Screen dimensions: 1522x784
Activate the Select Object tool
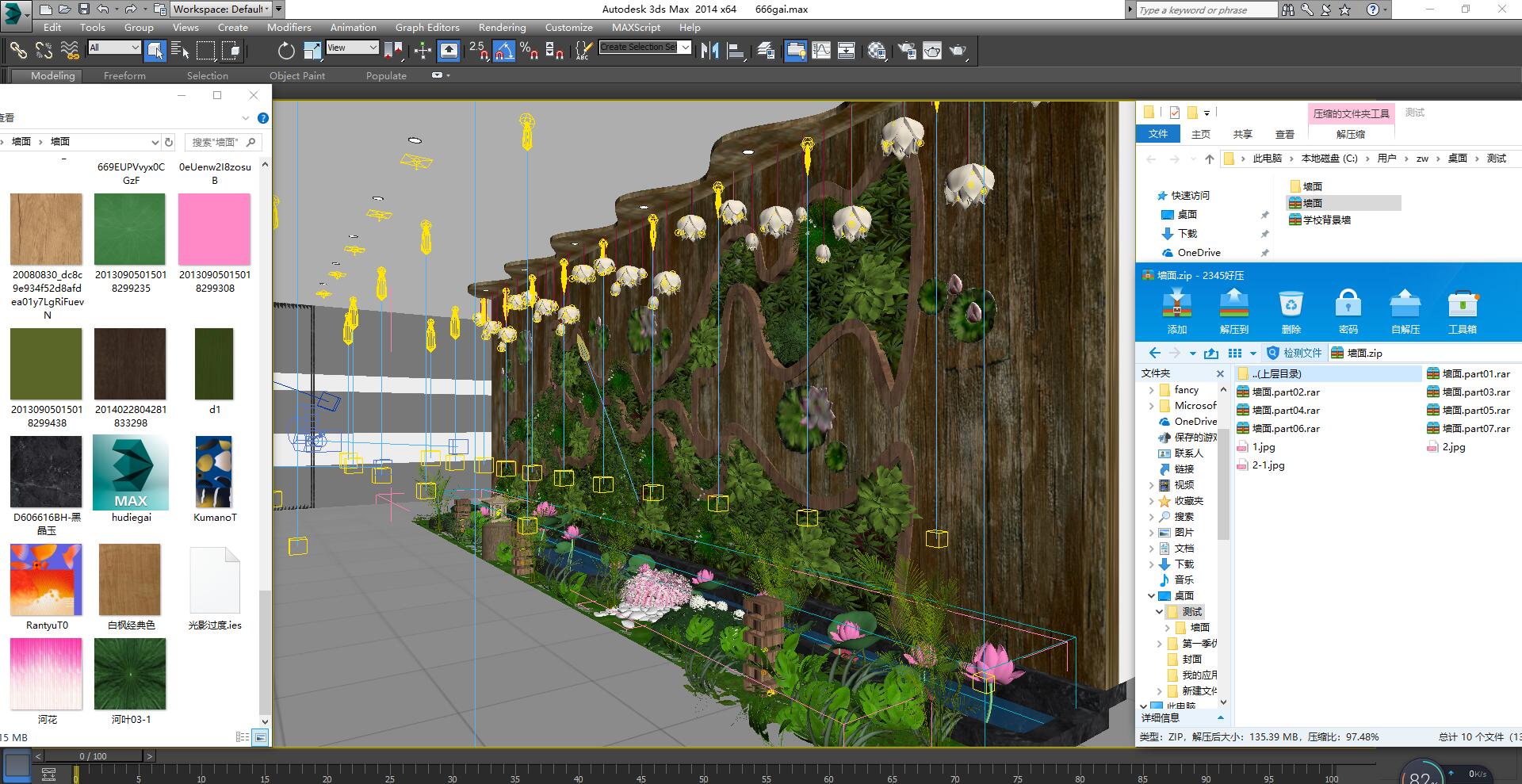155,51
